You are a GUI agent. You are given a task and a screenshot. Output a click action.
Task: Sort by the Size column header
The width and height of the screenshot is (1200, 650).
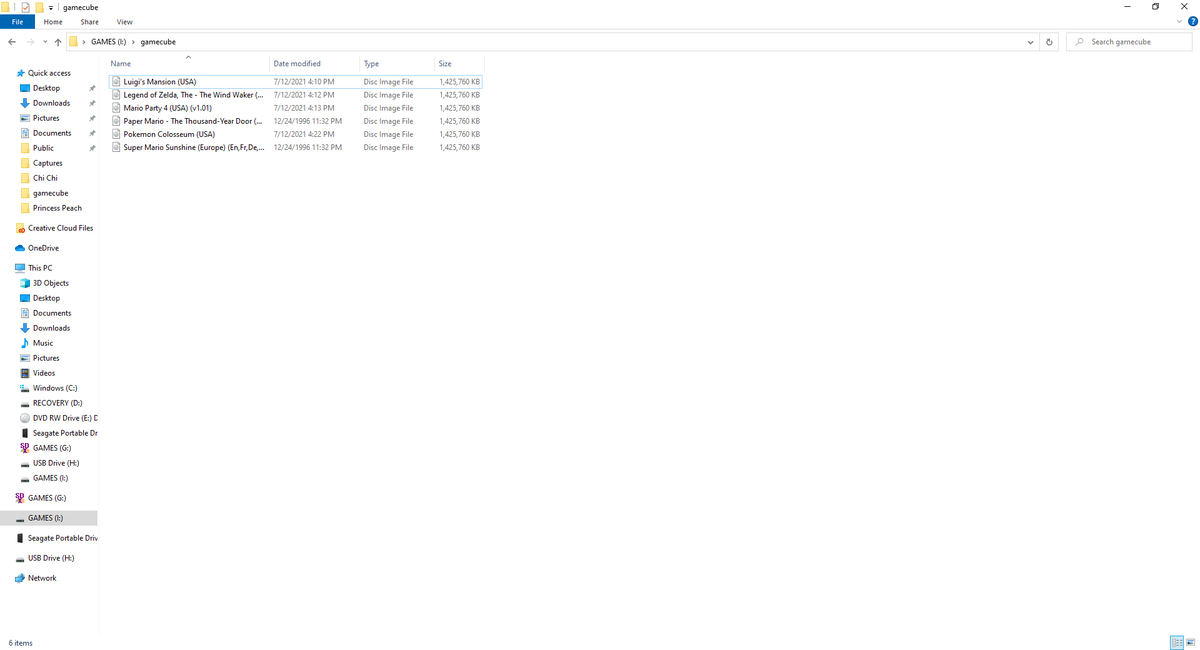pyautogui.click(x=459, y=64)
